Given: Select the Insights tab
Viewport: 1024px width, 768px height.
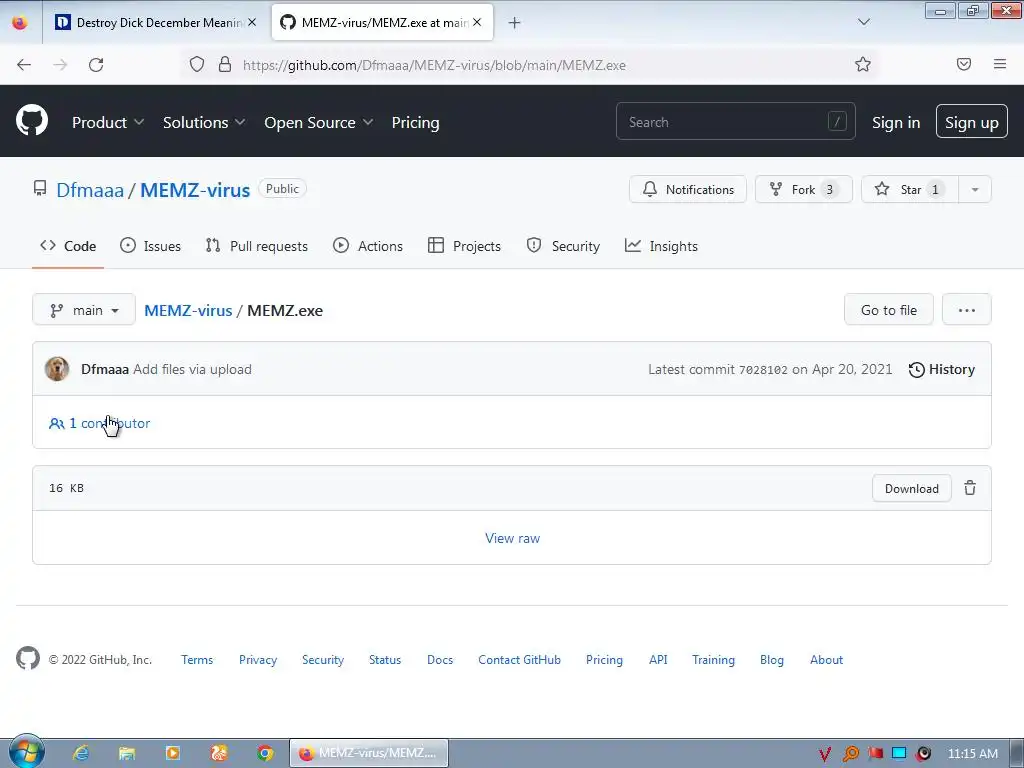Looking at the screenshot, I should (x=661, y=246).
